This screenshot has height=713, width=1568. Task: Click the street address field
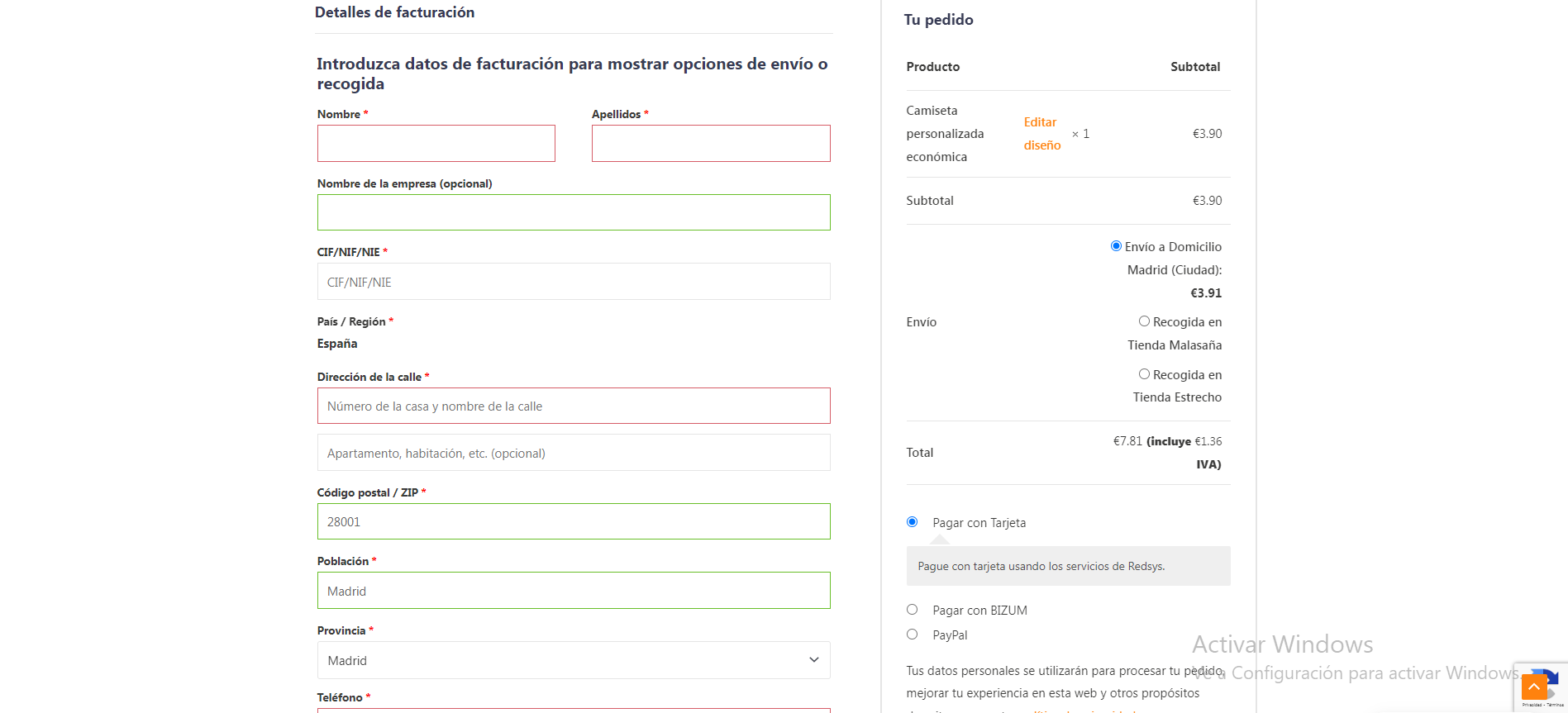pyautogui.click(x=573, y=406)
